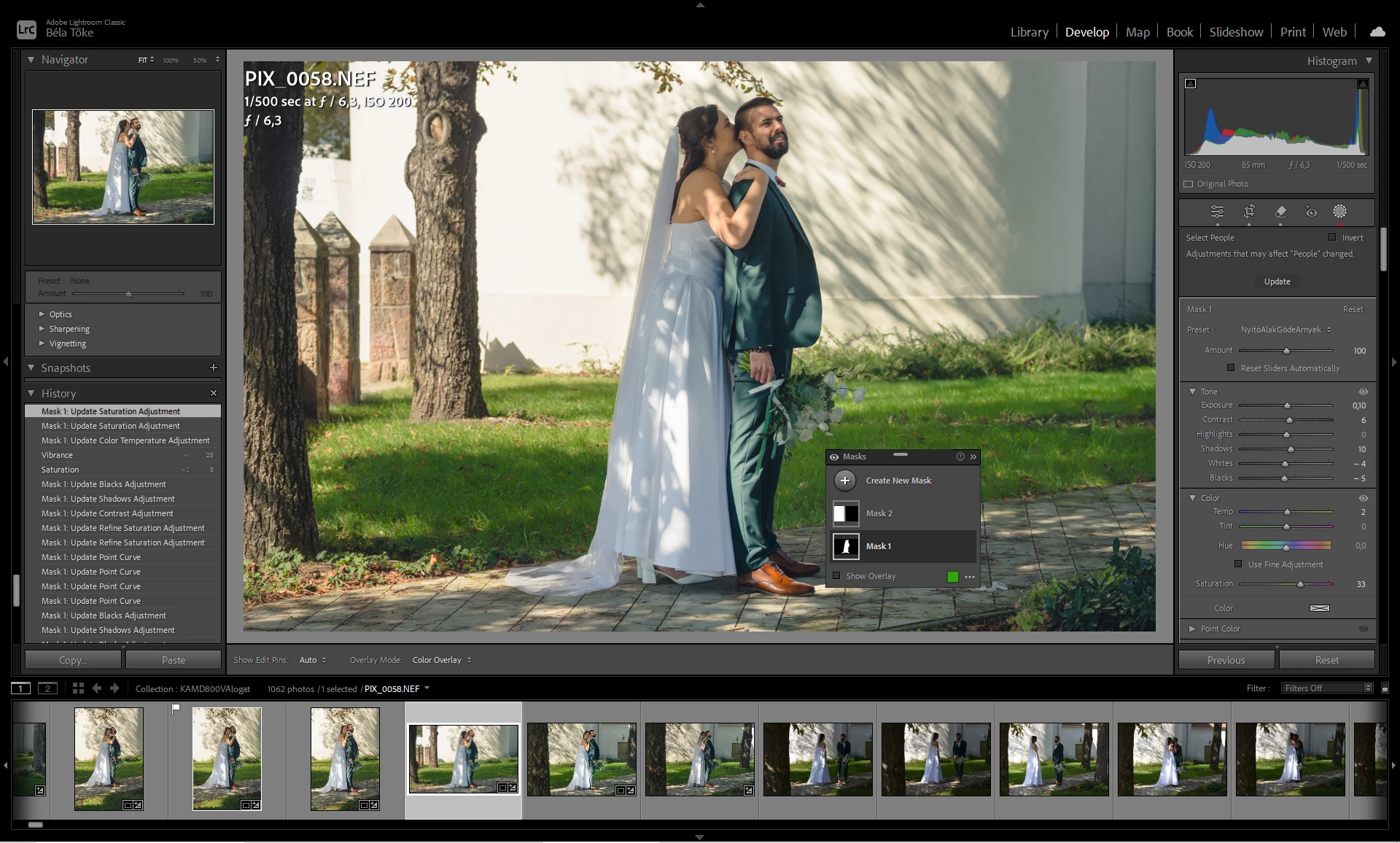Switch to the Library module
The image size is (1400, 843).
pyautogui.click(x=1029, y=32)
